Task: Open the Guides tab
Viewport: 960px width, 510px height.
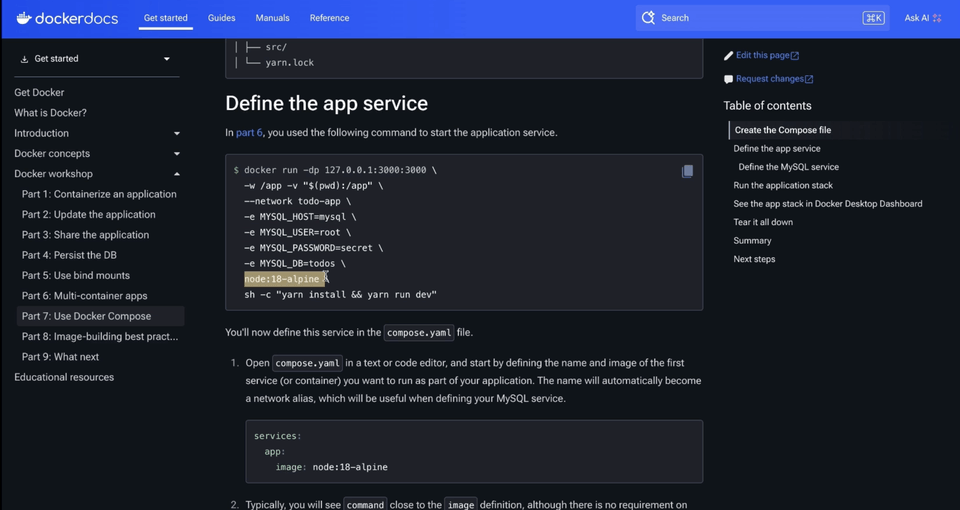Action: point(222,18)
